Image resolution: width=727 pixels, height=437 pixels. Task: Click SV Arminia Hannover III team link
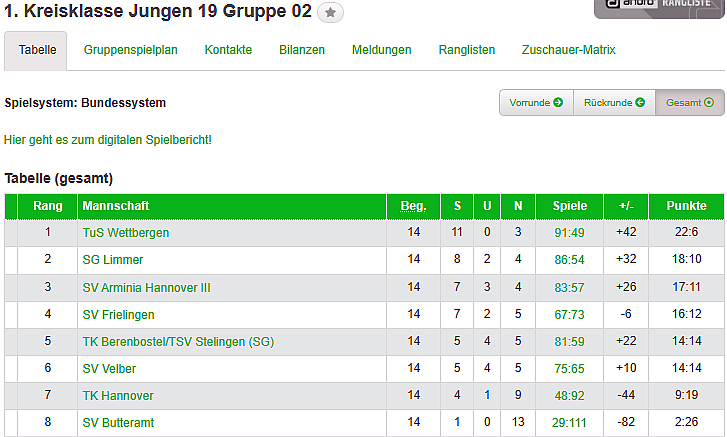tap(147, 288)
